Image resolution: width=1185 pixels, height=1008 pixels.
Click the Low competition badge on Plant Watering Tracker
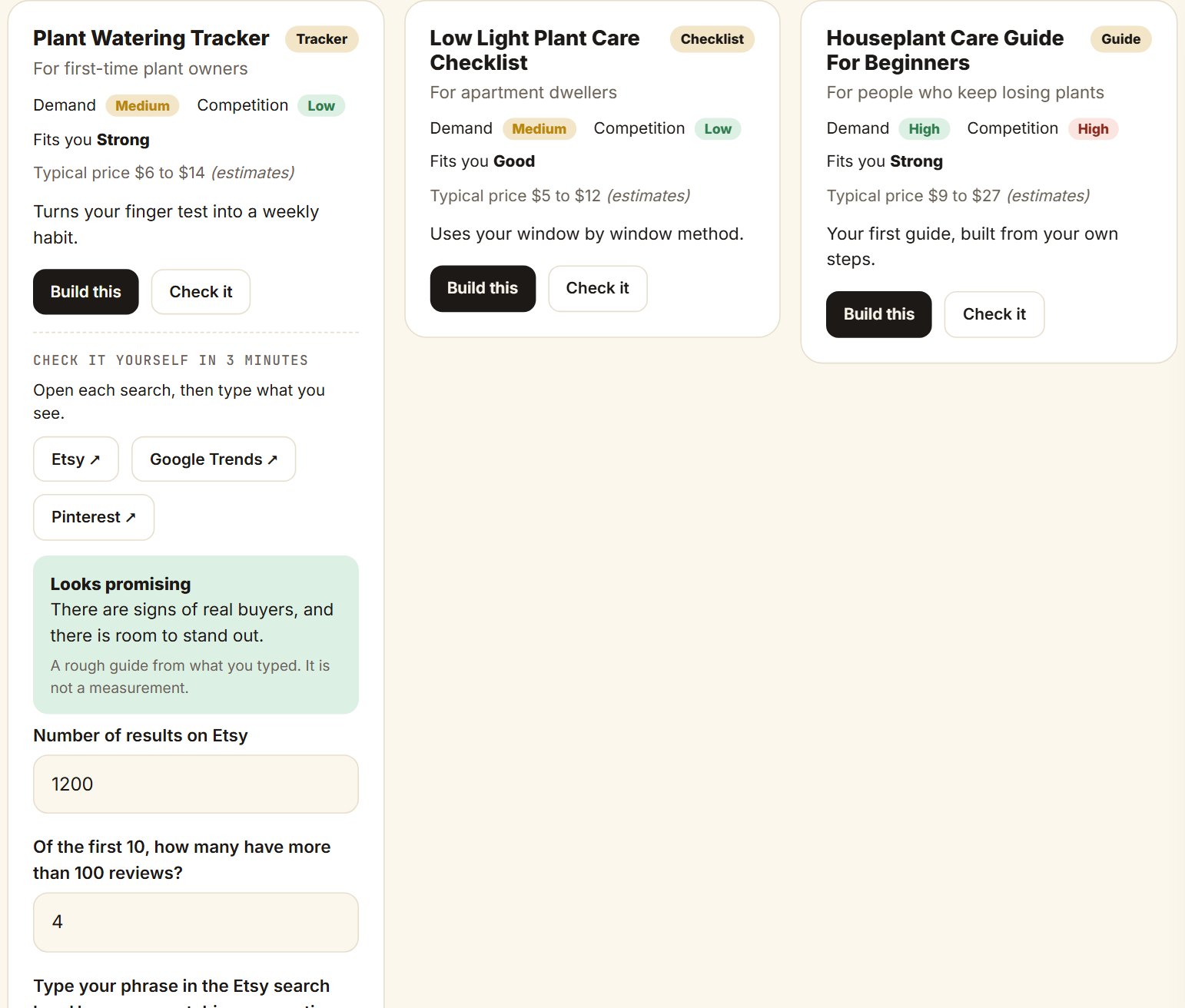tap(321, 106)
